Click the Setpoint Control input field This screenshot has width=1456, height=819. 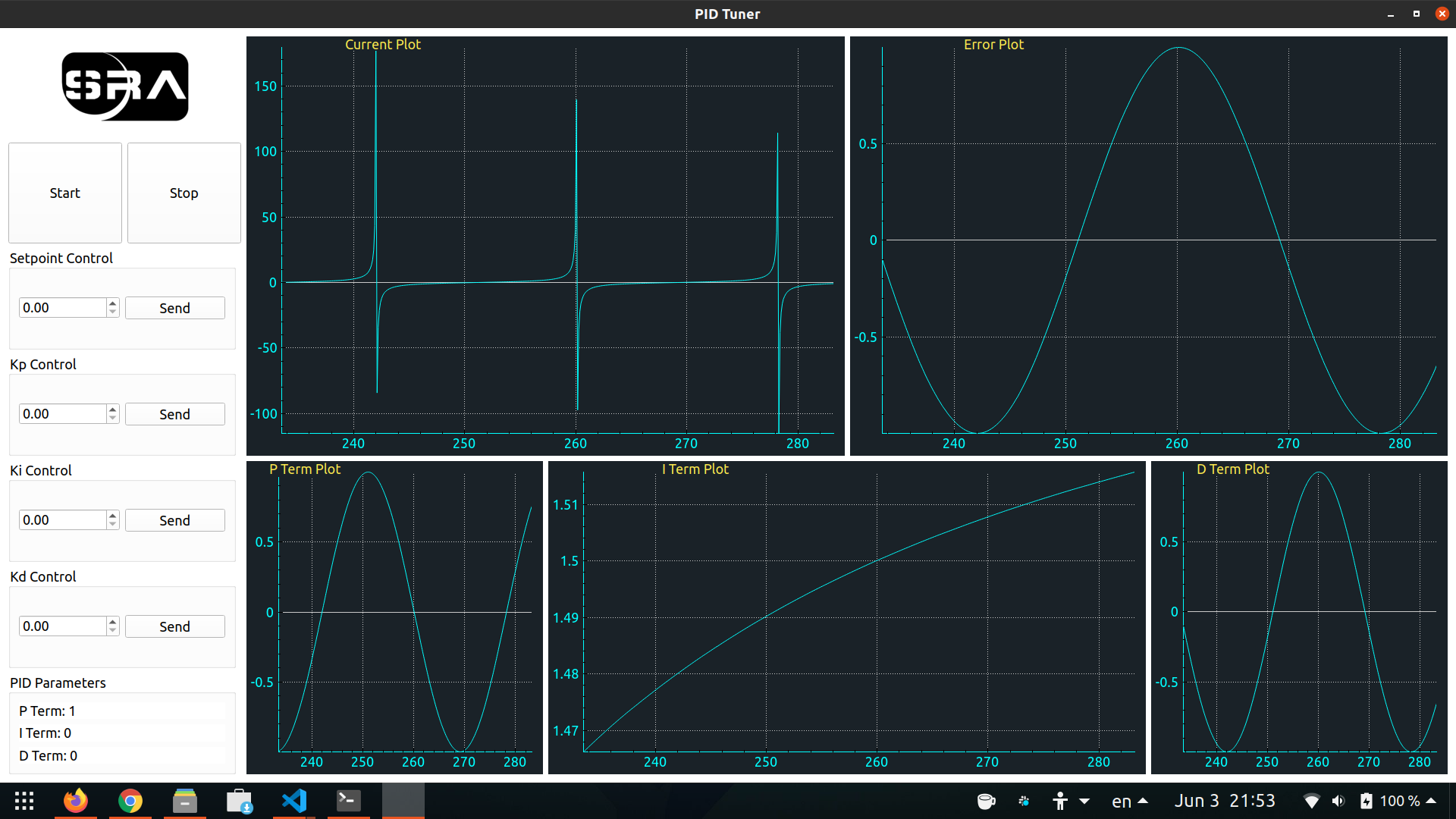[62, 308]
